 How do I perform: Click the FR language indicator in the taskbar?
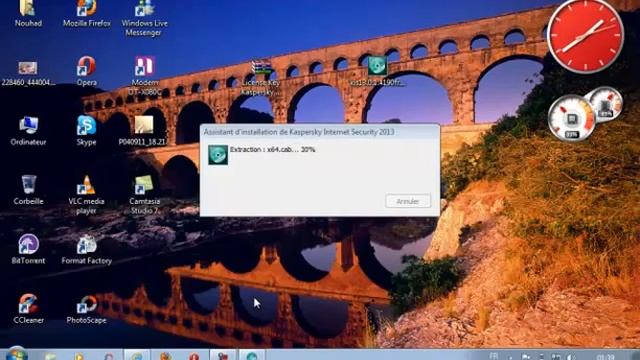(x=493, y=356)
